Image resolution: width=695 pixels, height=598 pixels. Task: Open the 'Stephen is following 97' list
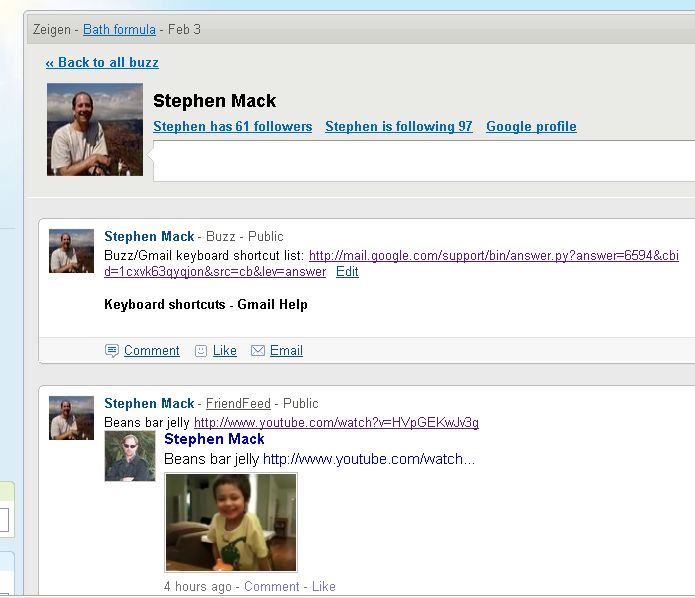click(398, 127)
